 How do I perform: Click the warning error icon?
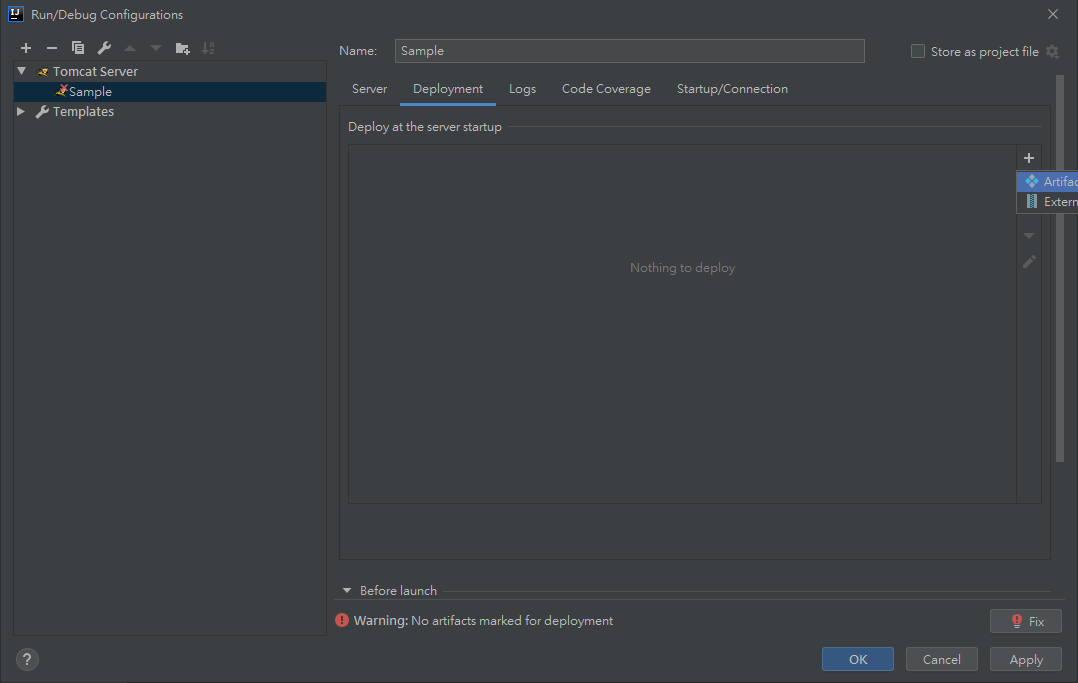point(342,620)
